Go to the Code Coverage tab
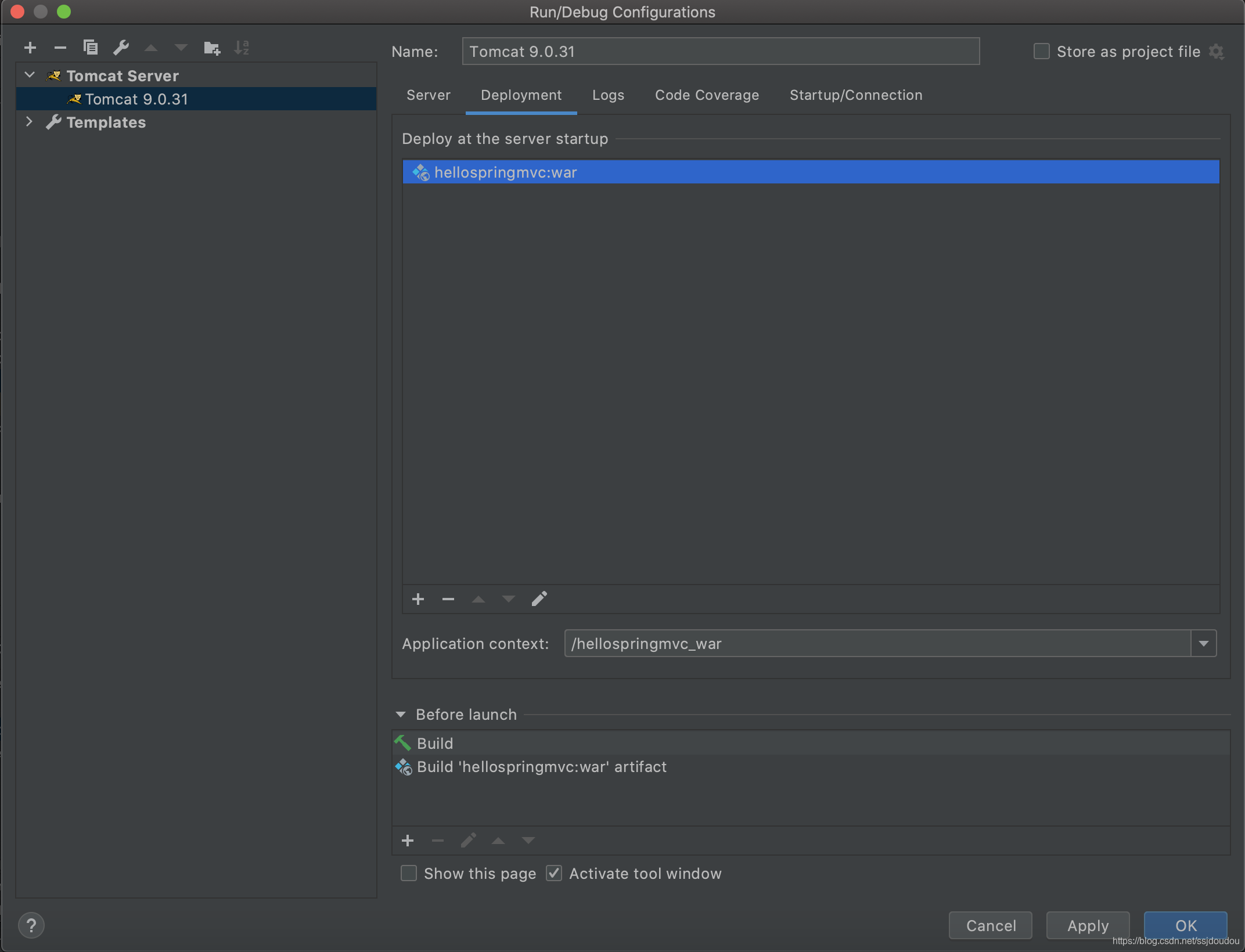 (707, 95)
